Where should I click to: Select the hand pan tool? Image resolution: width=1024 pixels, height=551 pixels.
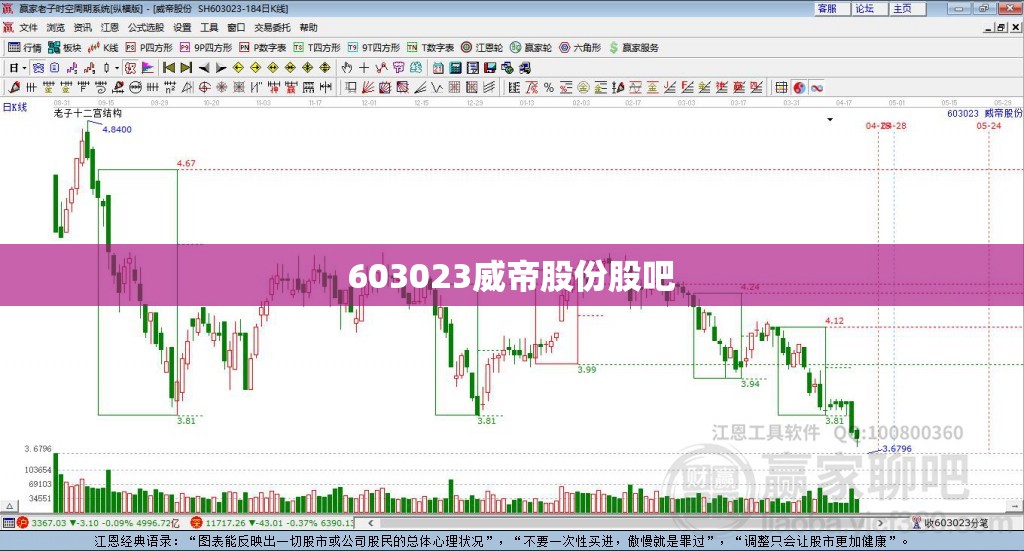[x=347, y=68]
